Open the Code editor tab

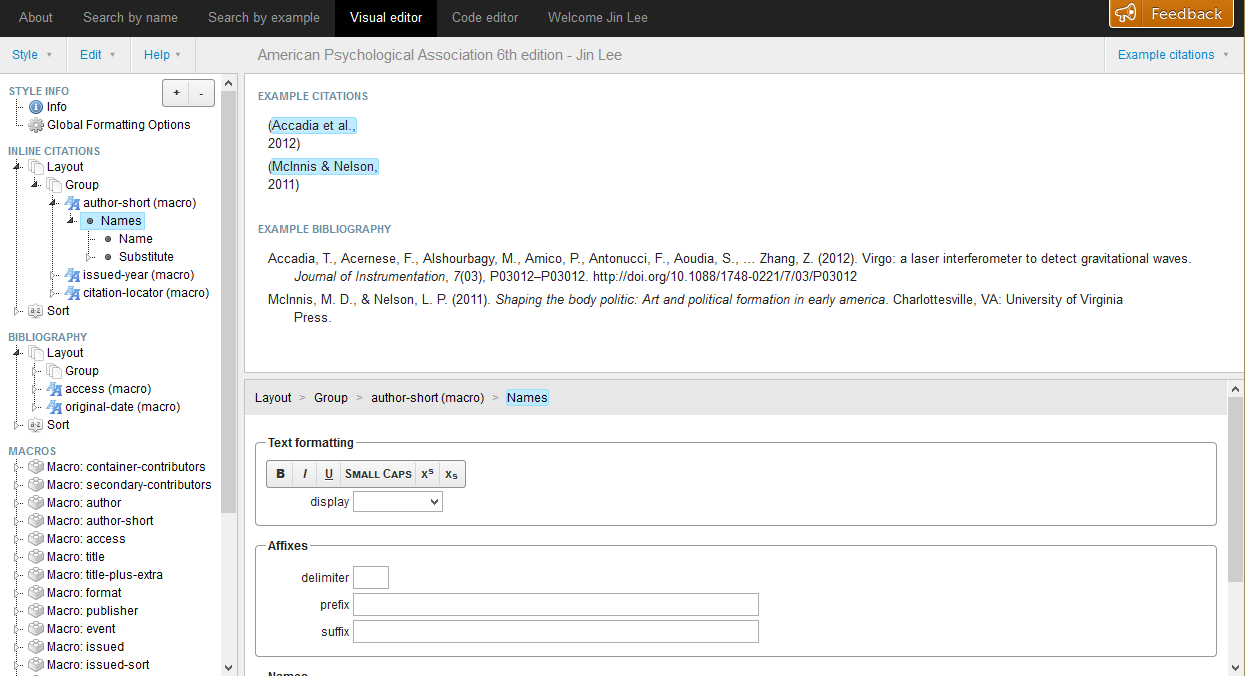click(x=487, y=17)
